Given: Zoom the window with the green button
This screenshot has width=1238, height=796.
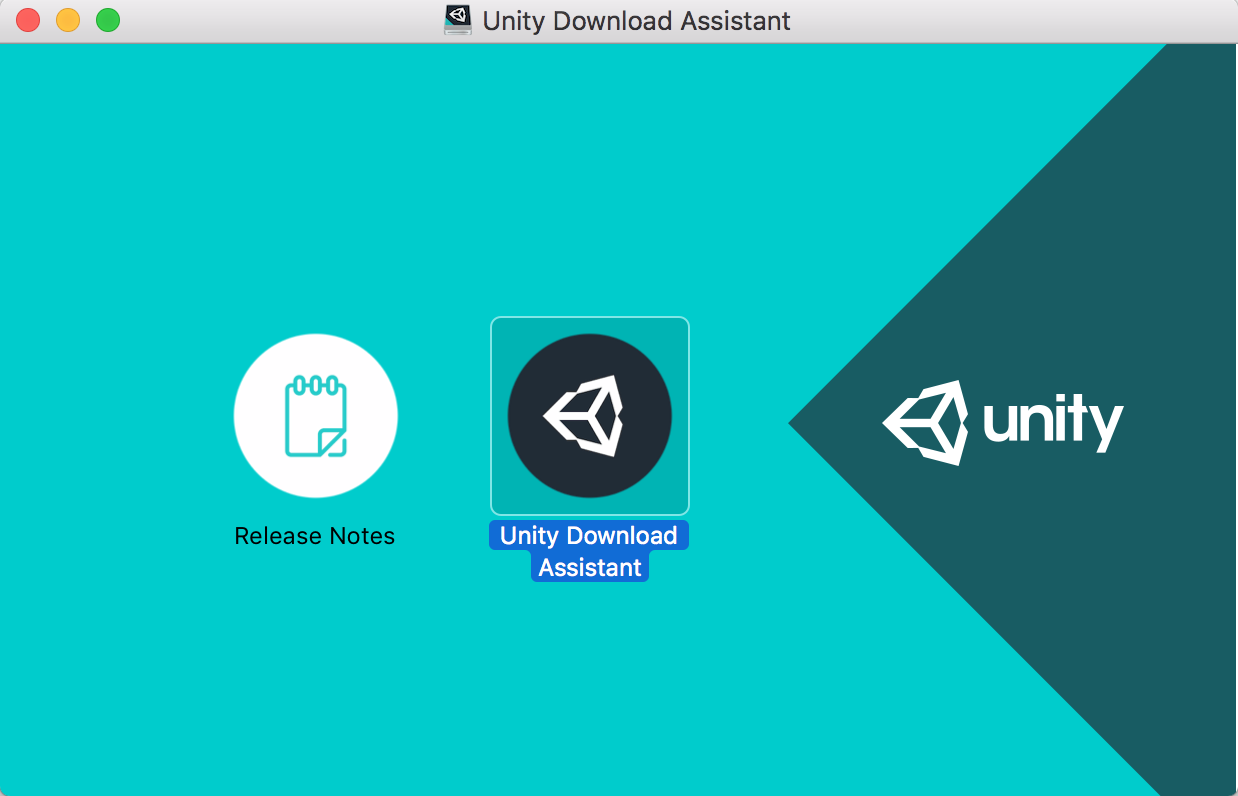Looking at the screenshot, I should coord(108,20).
